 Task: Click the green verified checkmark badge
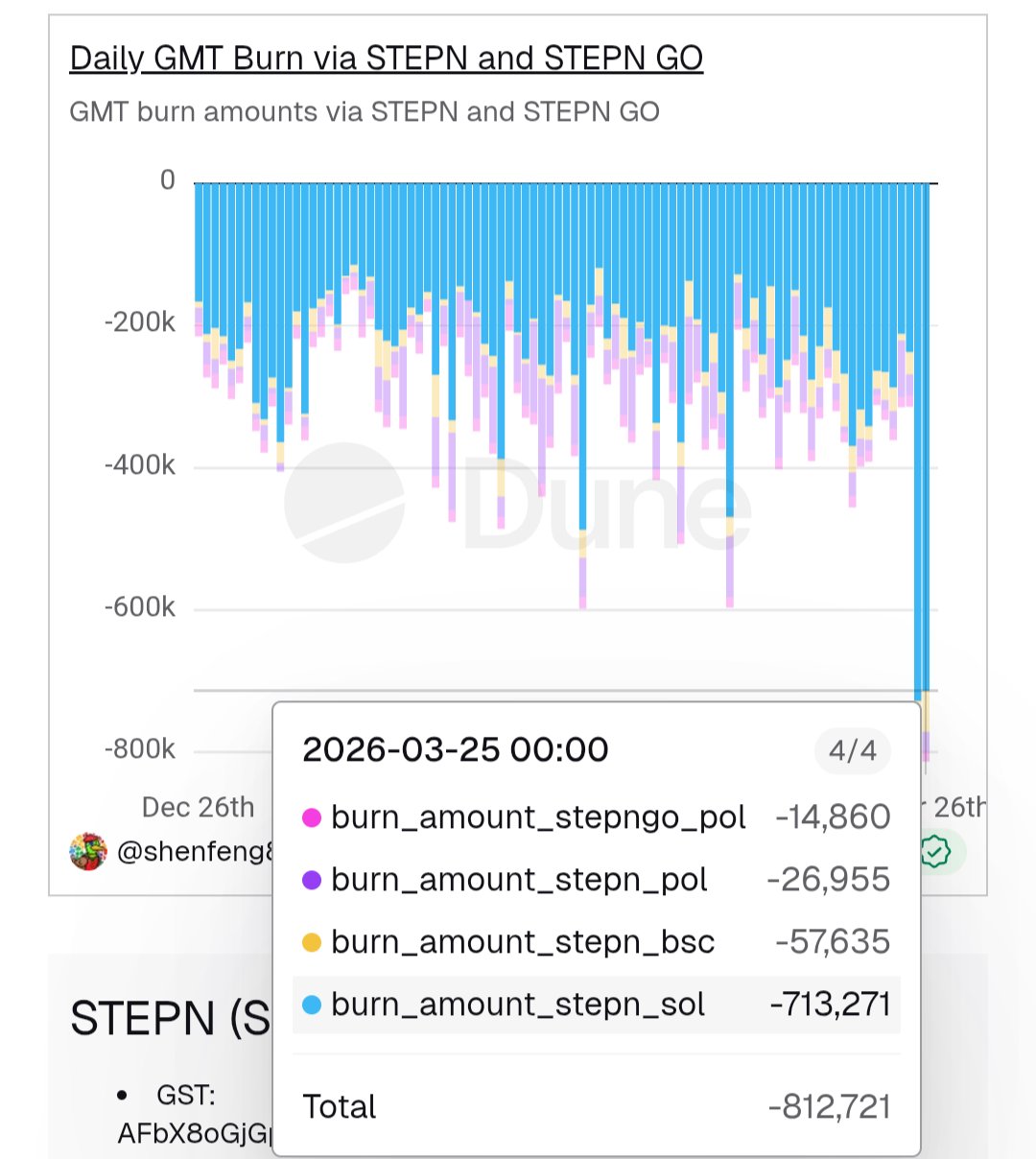[x=934, y=851]
